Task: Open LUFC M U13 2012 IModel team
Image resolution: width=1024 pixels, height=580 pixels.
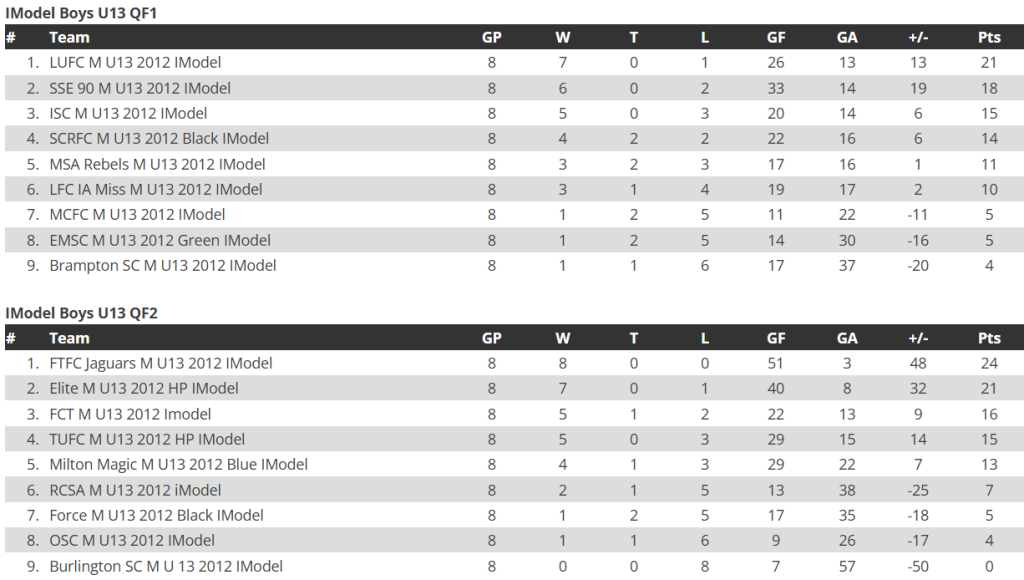Action: tap(135, 63)
